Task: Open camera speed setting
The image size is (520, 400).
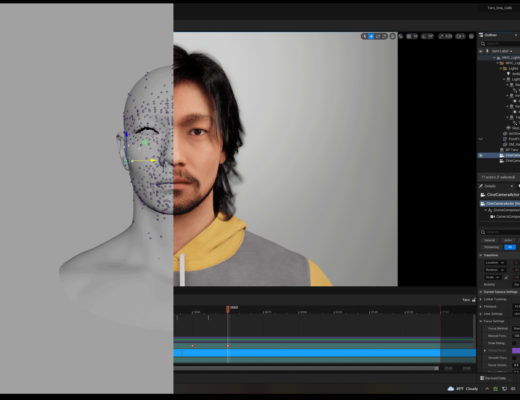Action: pos(460,36)
